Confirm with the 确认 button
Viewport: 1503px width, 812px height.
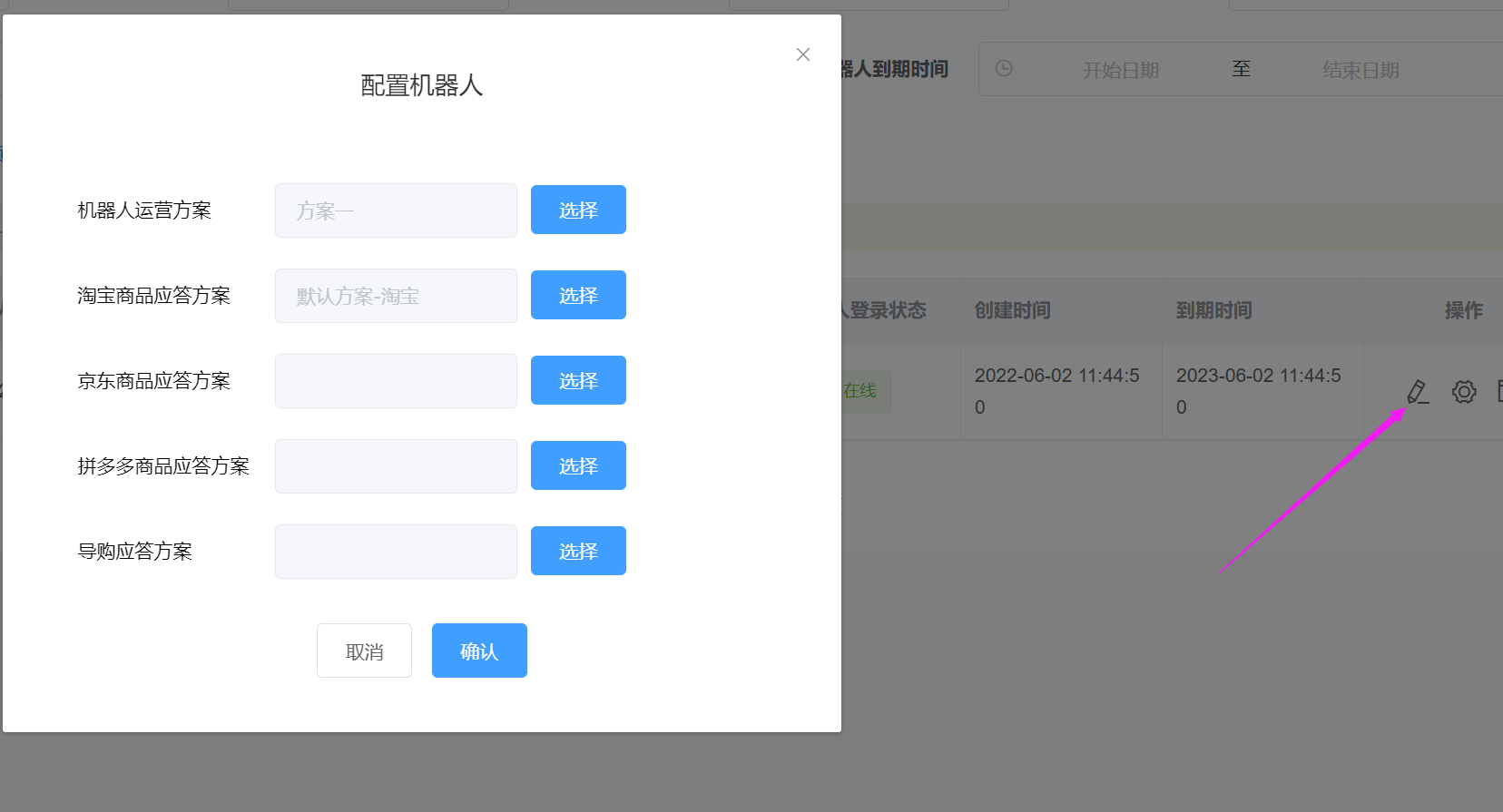[x=479, y=651]
